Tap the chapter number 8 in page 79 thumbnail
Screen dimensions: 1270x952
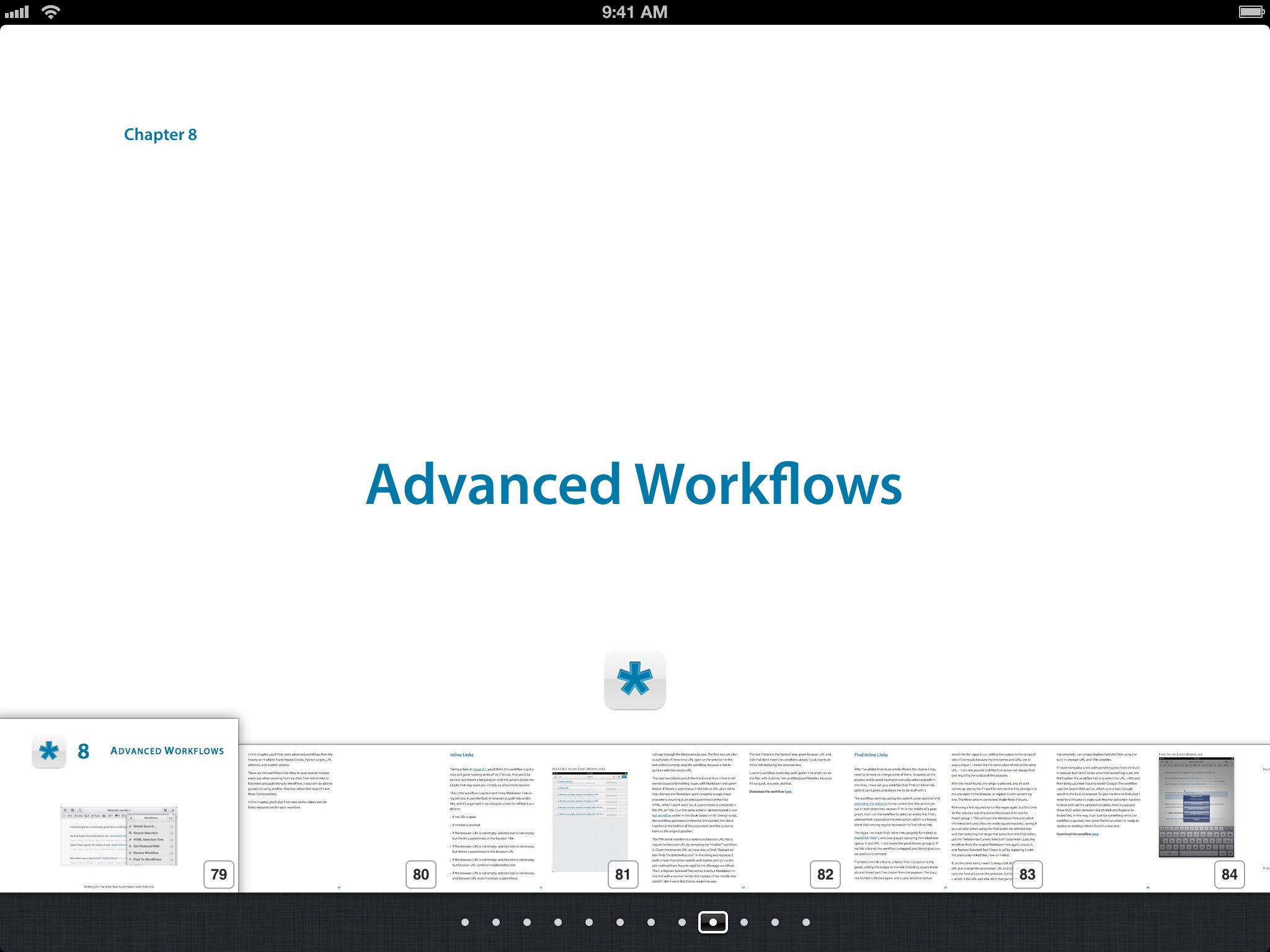coord(83,752)
